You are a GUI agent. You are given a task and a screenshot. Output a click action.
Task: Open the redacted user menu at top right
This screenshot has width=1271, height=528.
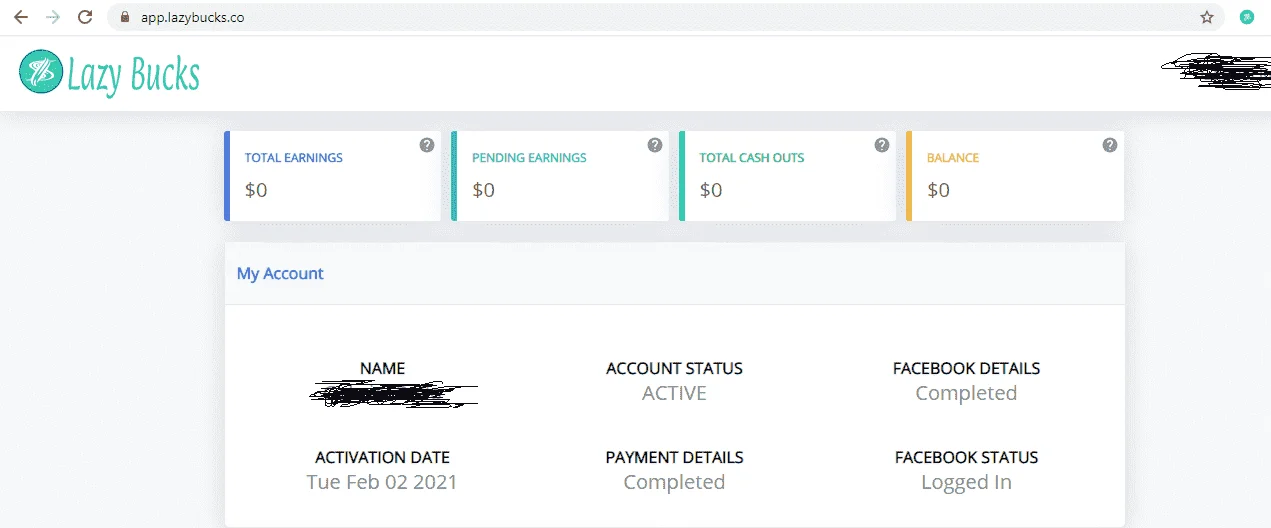pyautogui.click(x=1215, y=73)
